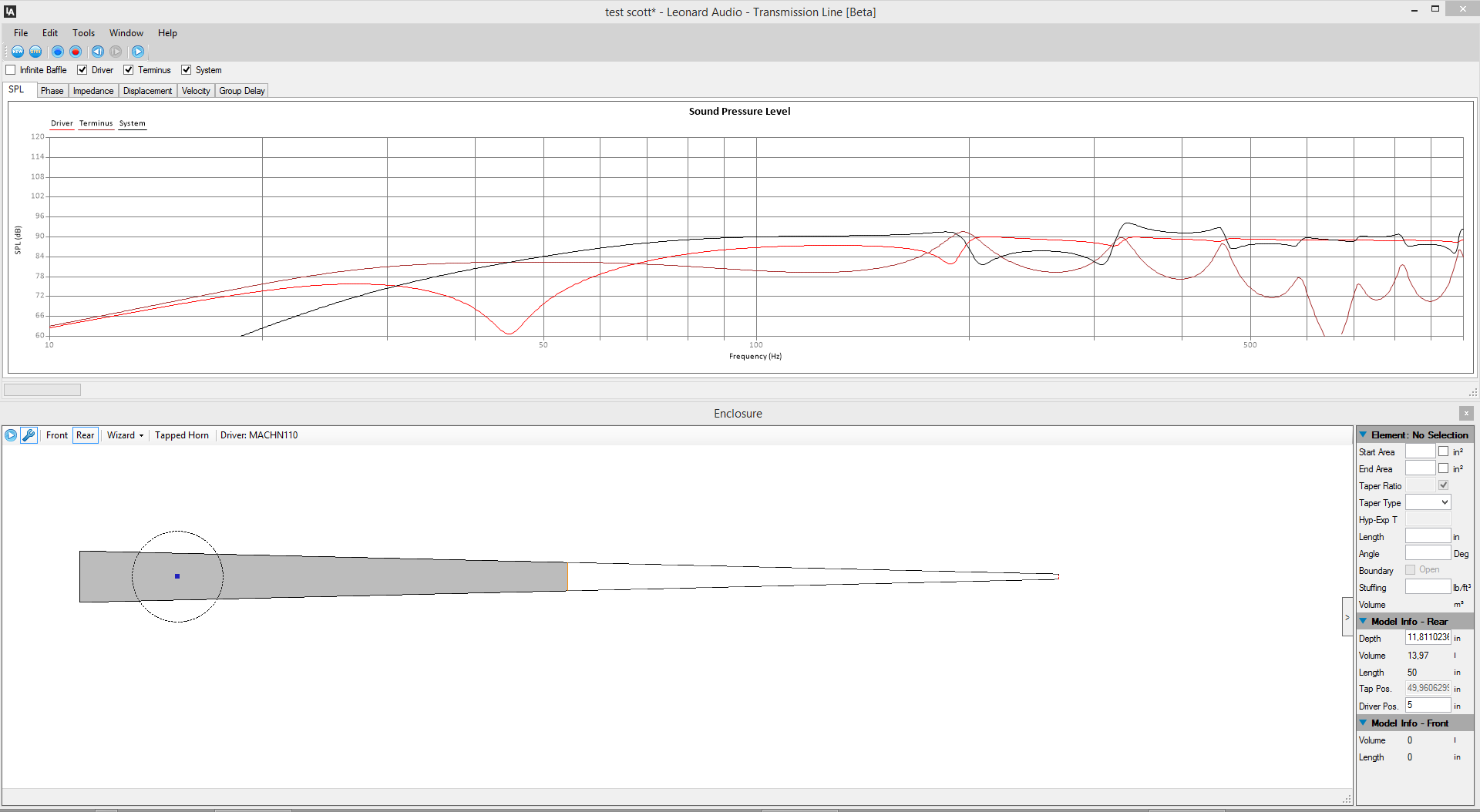This screenshot has width=1480, height=812.
Task: Click the Driver Pos. input field
Action: tap(1428, 706)
